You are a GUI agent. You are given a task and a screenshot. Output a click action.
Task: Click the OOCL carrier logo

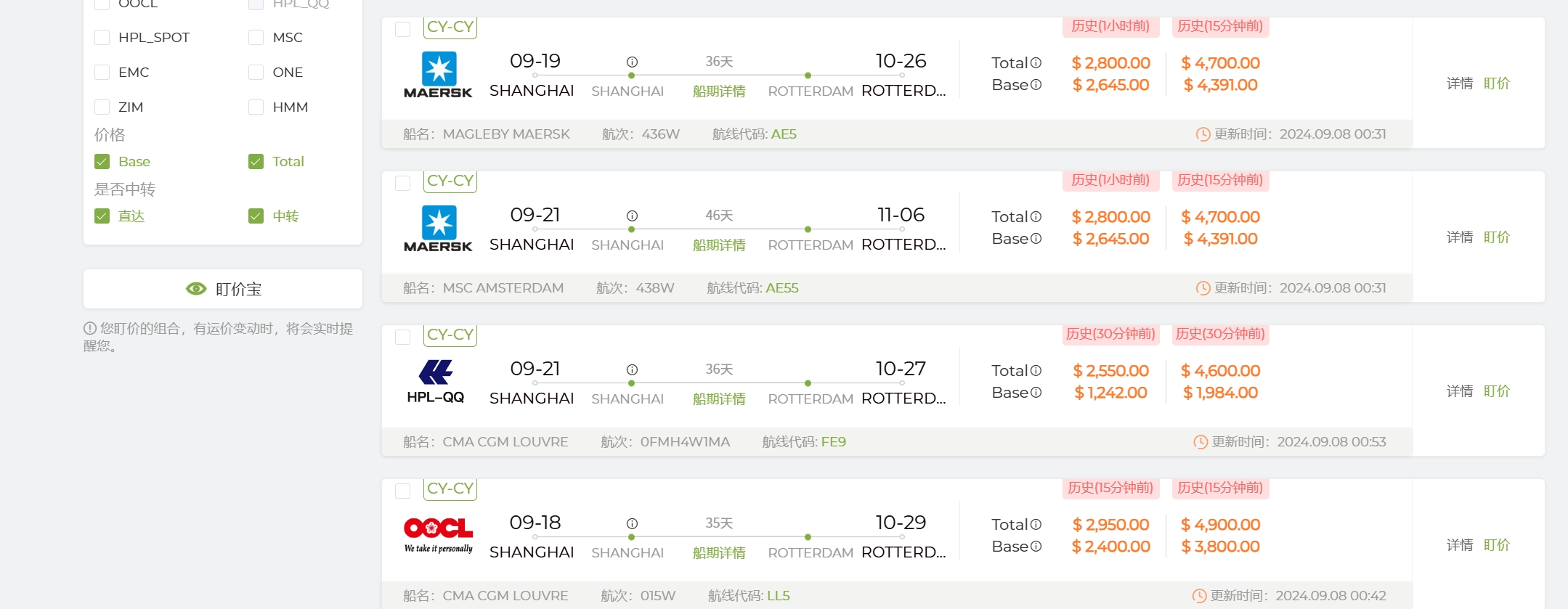[x=438, y=536]
